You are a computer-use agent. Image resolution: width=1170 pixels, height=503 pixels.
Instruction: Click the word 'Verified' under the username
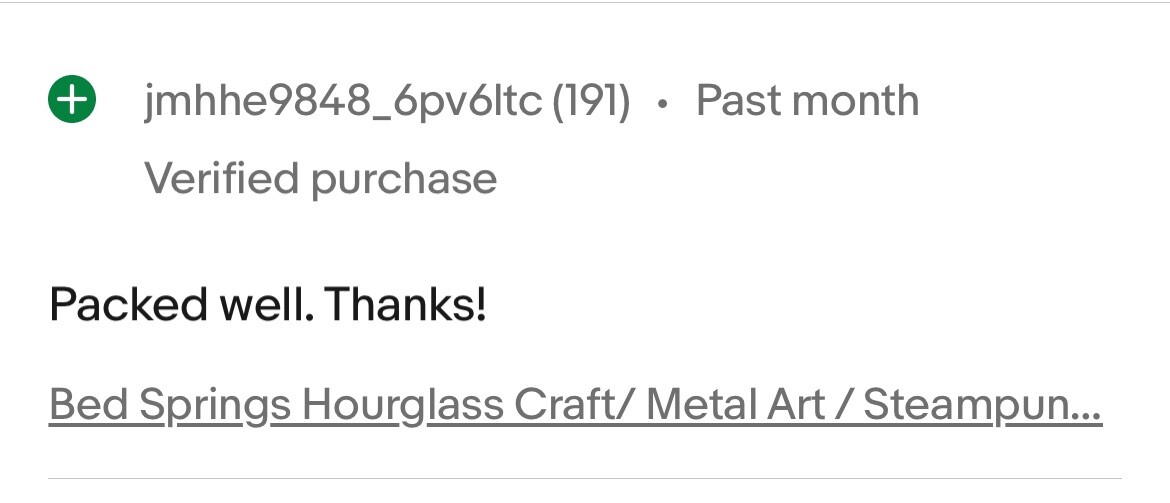(222, 179)
